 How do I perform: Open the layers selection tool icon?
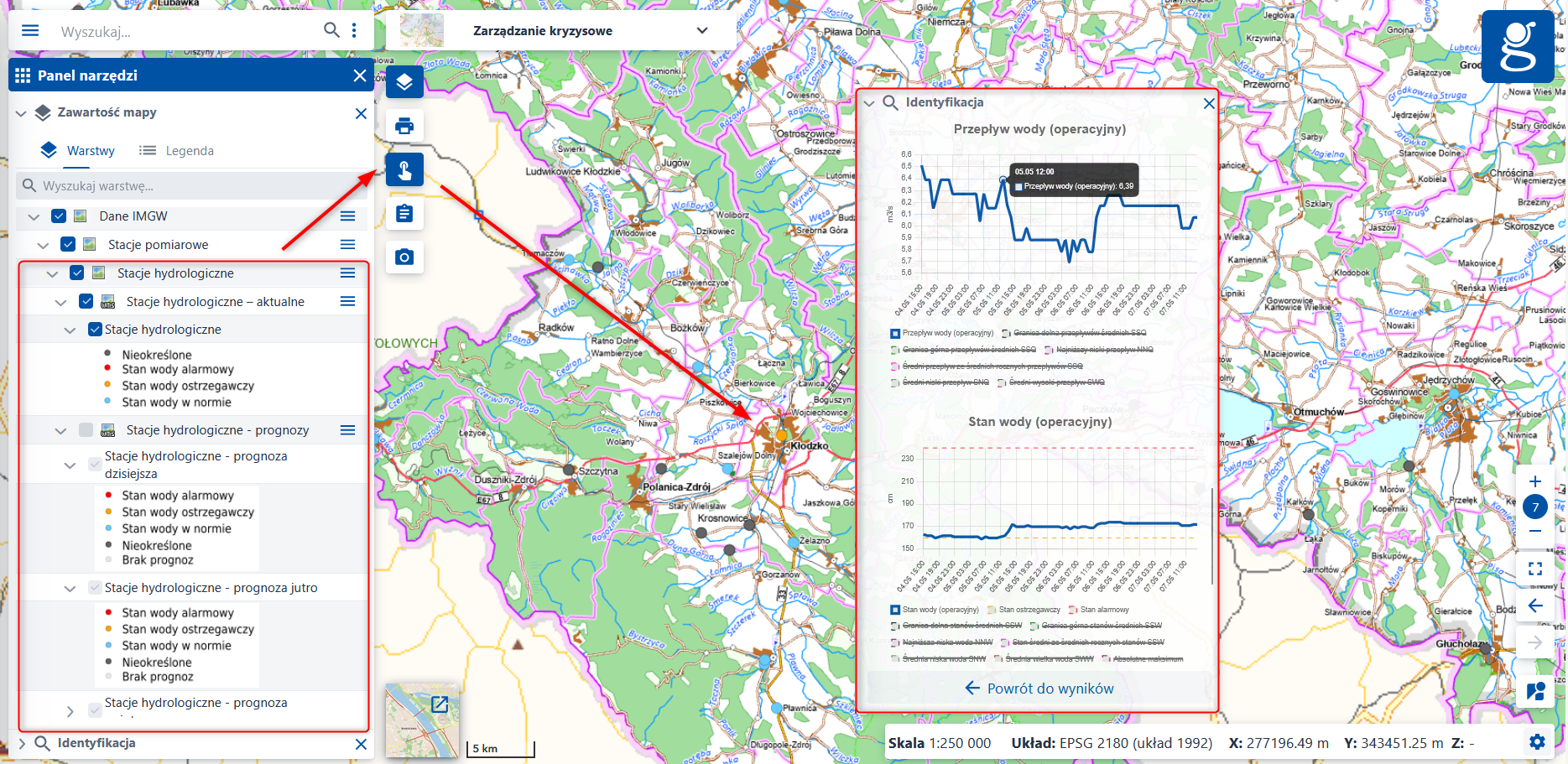coord(404,82)
